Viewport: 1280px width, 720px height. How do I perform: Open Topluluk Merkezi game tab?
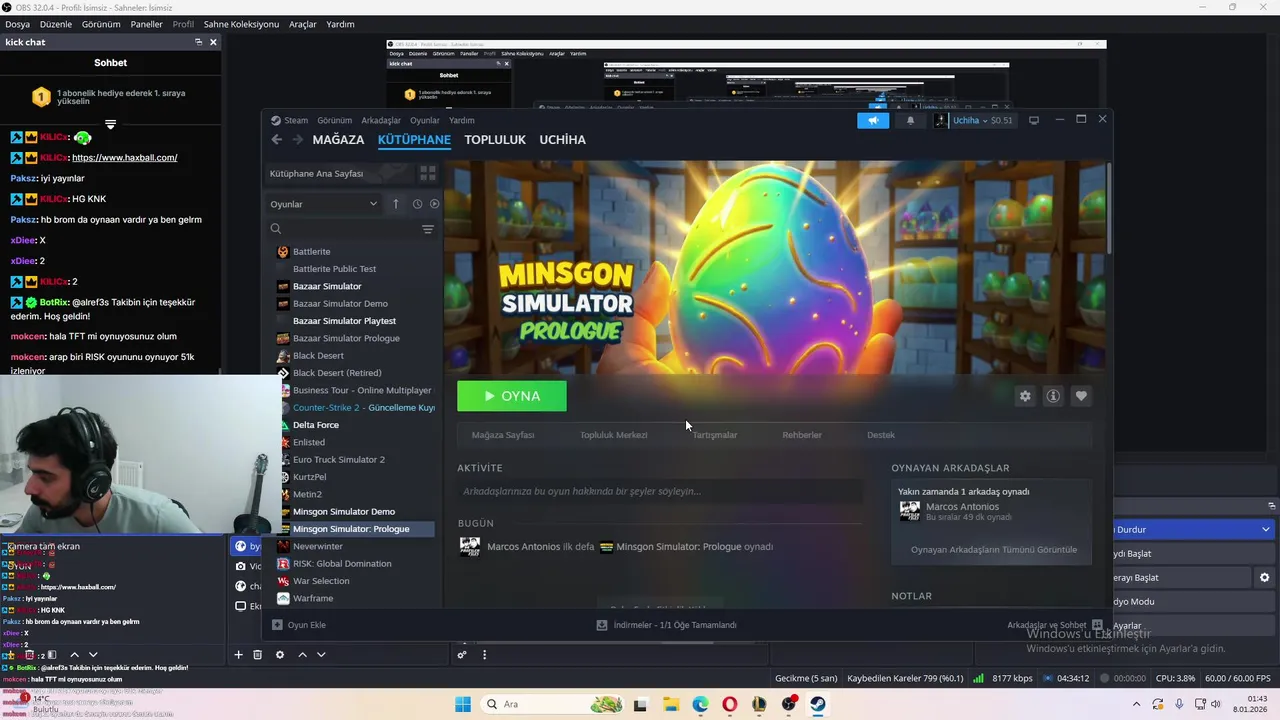613,435
